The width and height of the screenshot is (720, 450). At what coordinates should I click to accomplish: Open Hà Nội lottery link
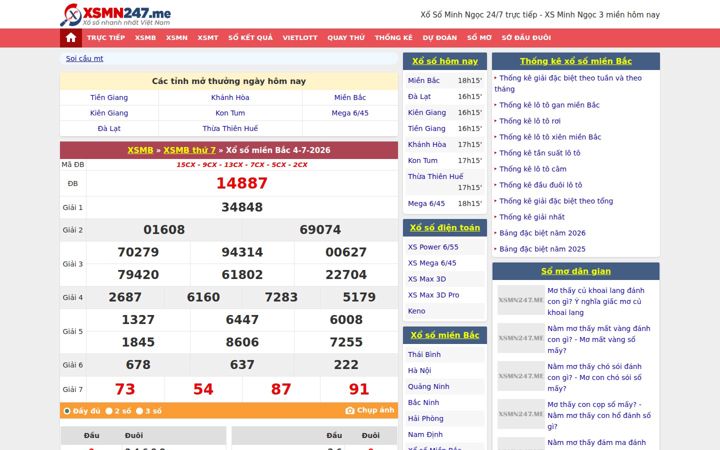click(x=420, y=371)
